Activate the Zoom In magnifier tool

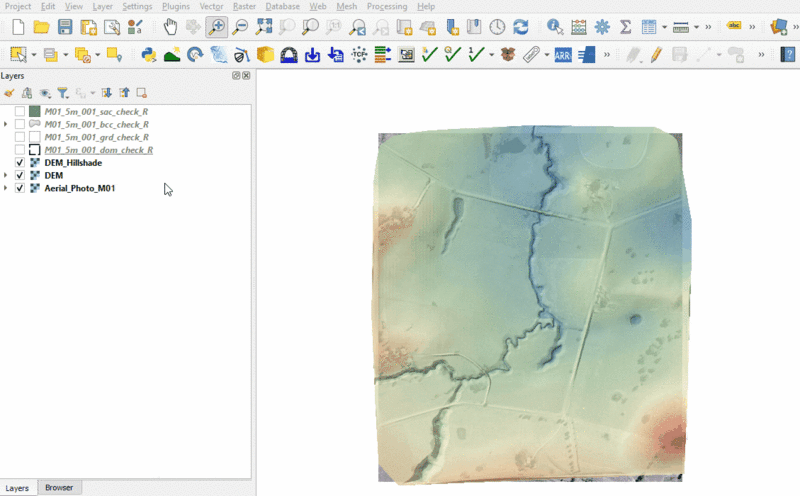217,27
